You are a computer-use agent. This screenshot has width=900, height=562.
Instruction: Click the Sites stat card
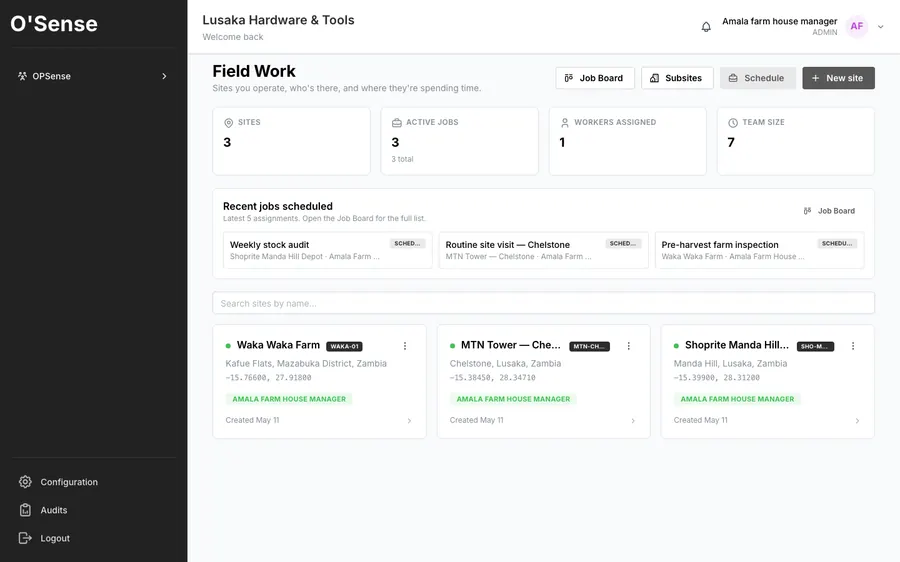pyautogui.click(x=292, y=141)
